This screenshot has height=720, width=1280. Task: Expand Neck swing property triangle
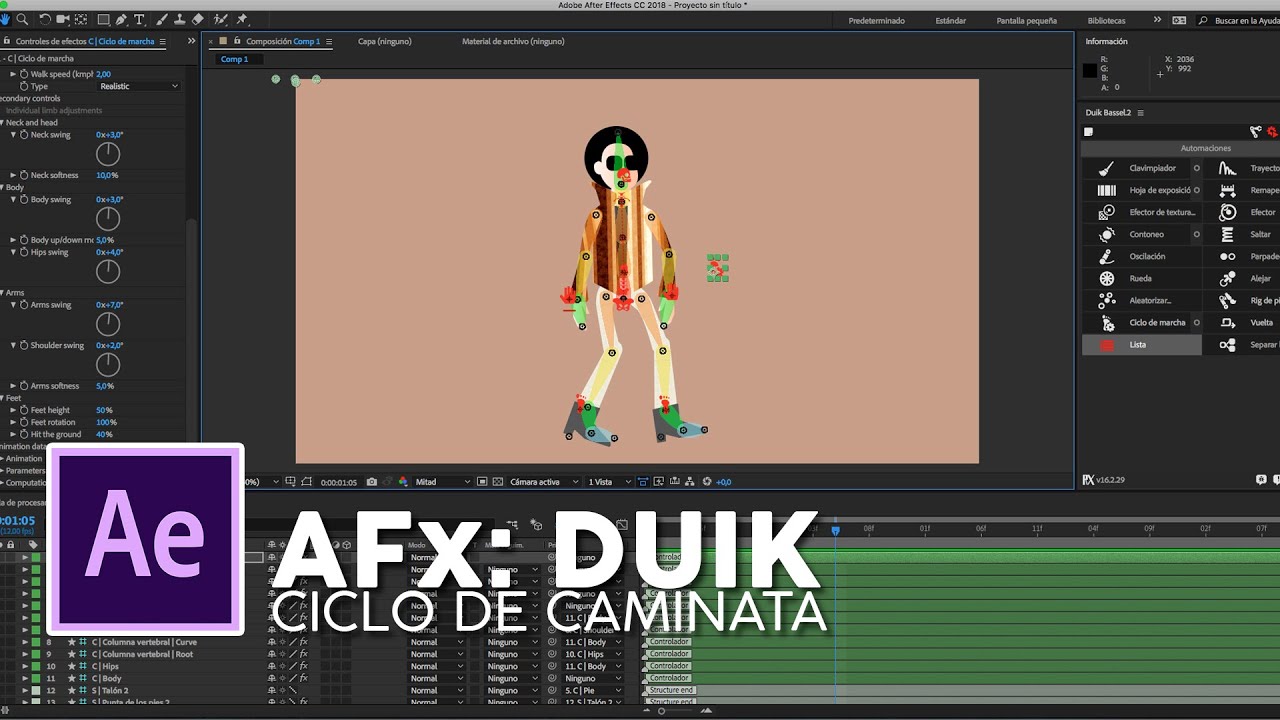(13, 135)
